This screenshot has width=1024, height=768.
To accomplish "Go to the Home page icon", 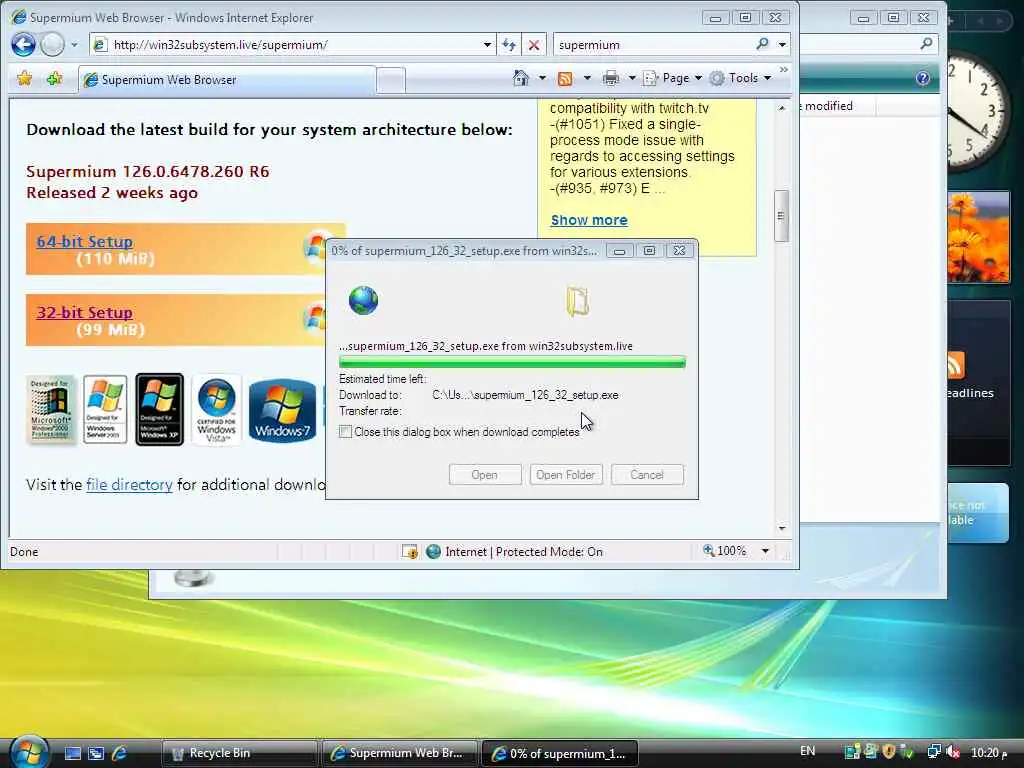I will (520, 78).
